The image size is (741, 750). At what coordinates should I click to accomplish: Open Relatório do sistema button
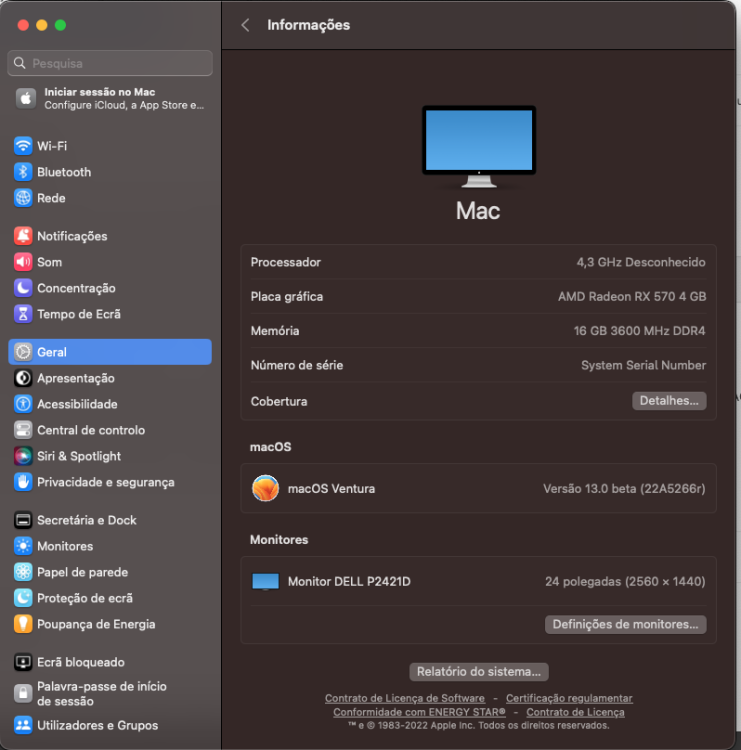click(479, 672)
